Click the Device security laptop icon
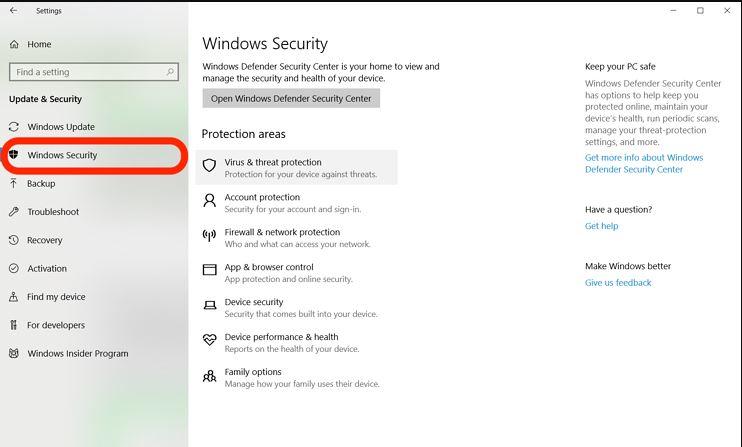Viewport: 742px width, 447px height. (x=209, y=305)
